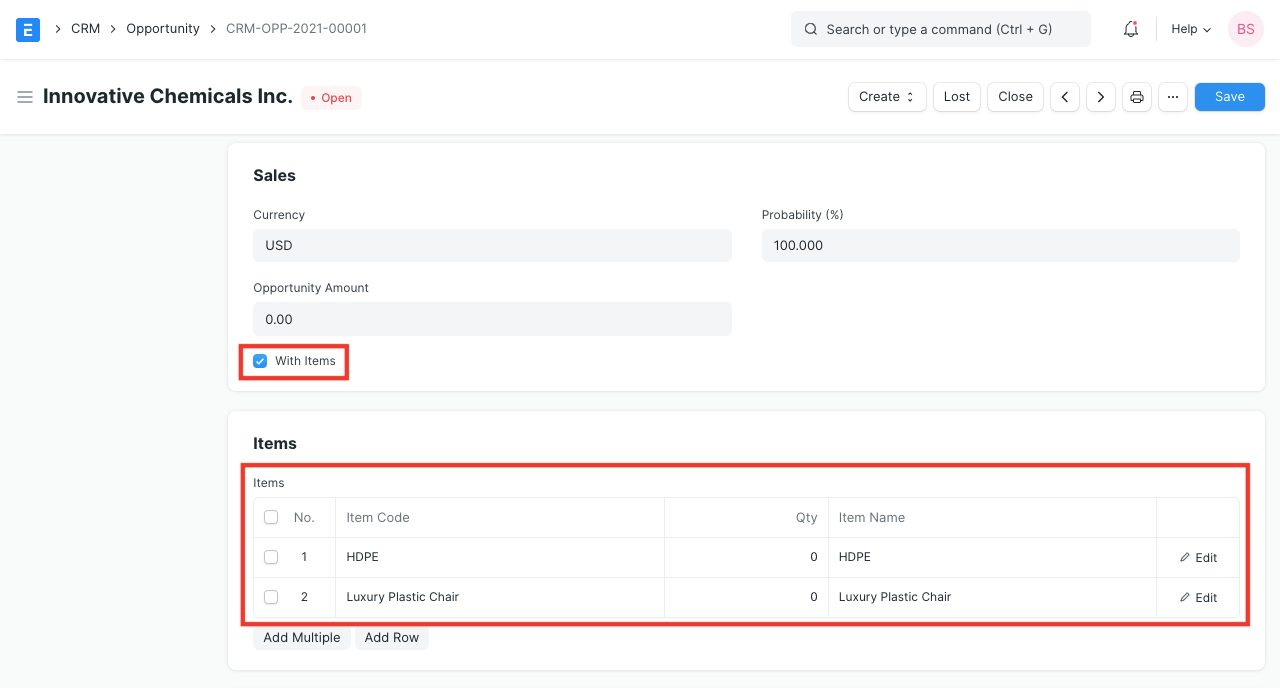1280x688 pixels.
Task: Open the Opportunity breadcrumb link
Action: pyautogui.click(x=163, y=29)
